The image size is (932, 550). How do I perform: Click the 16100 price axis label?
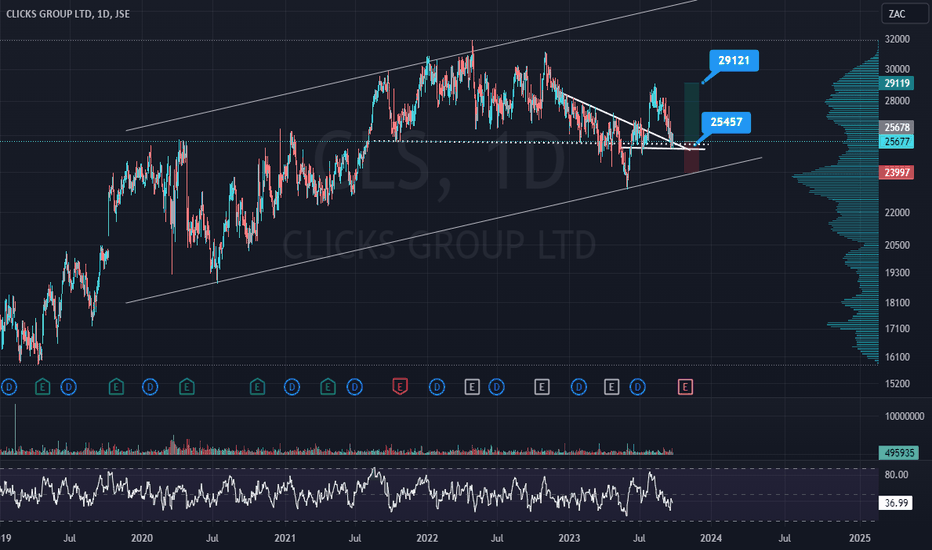(x=897, y=357)
